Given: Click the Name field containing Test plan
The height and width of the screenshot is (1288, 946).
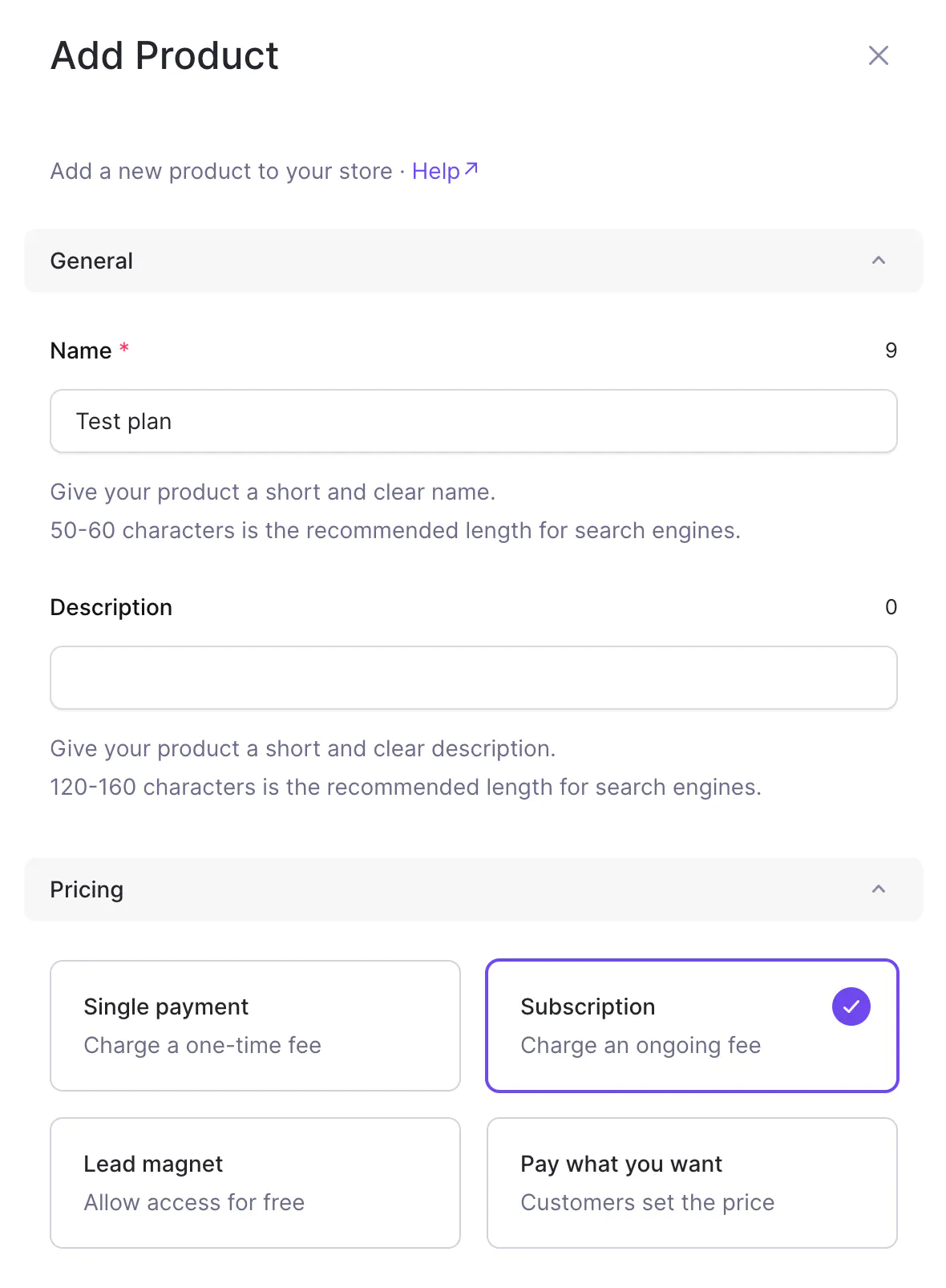Looking at the screenshot, I should click(473, 421).
